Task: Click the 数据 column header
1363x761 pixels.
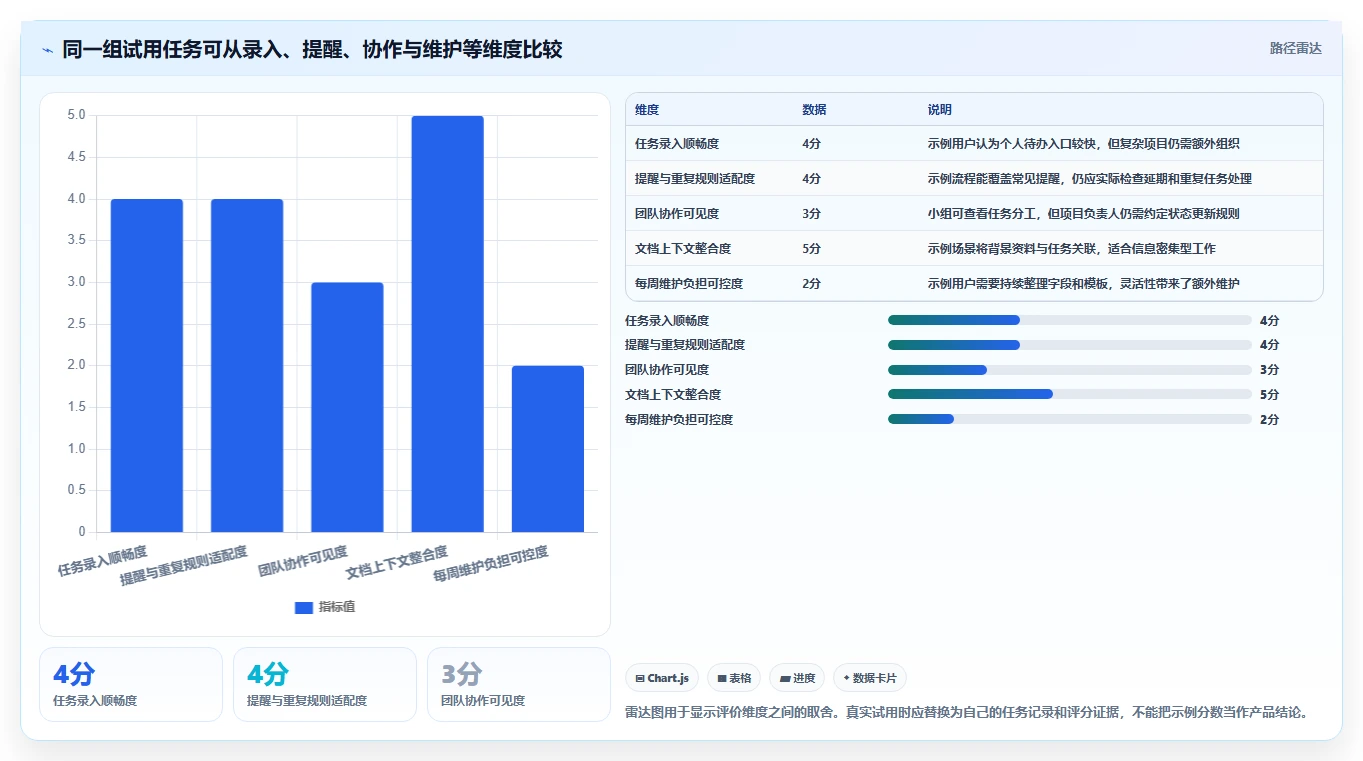Action: click(814, 110)
